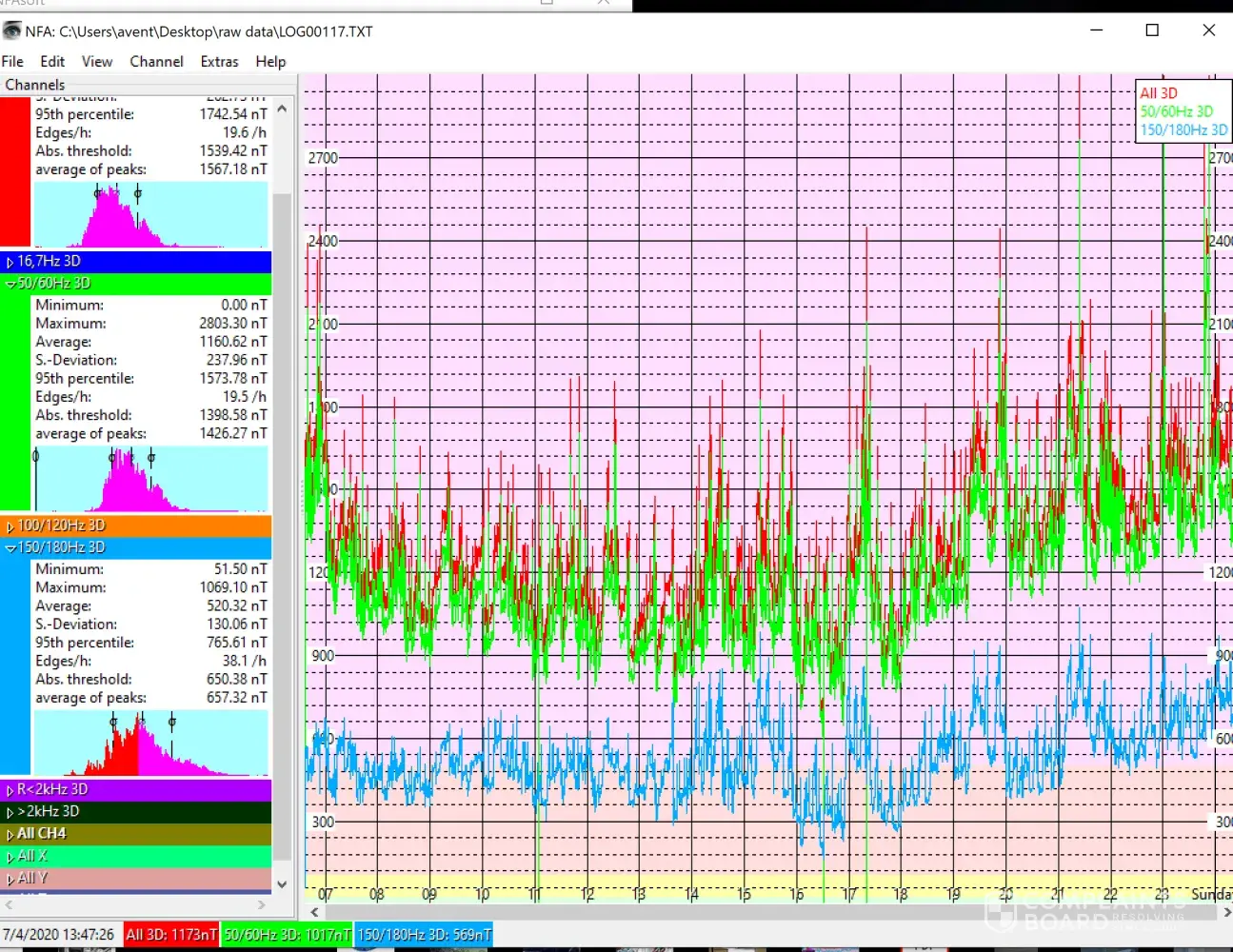1233x952 pixels.
Task: Open the Channel menu
Action: 156,61
